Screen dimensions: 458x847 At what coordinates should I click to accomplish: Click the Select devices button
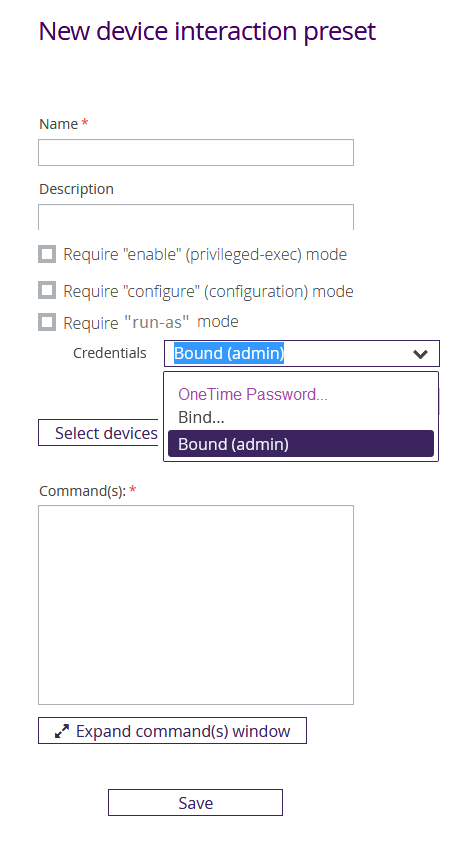pyautogui.click(x=99, y=433)
